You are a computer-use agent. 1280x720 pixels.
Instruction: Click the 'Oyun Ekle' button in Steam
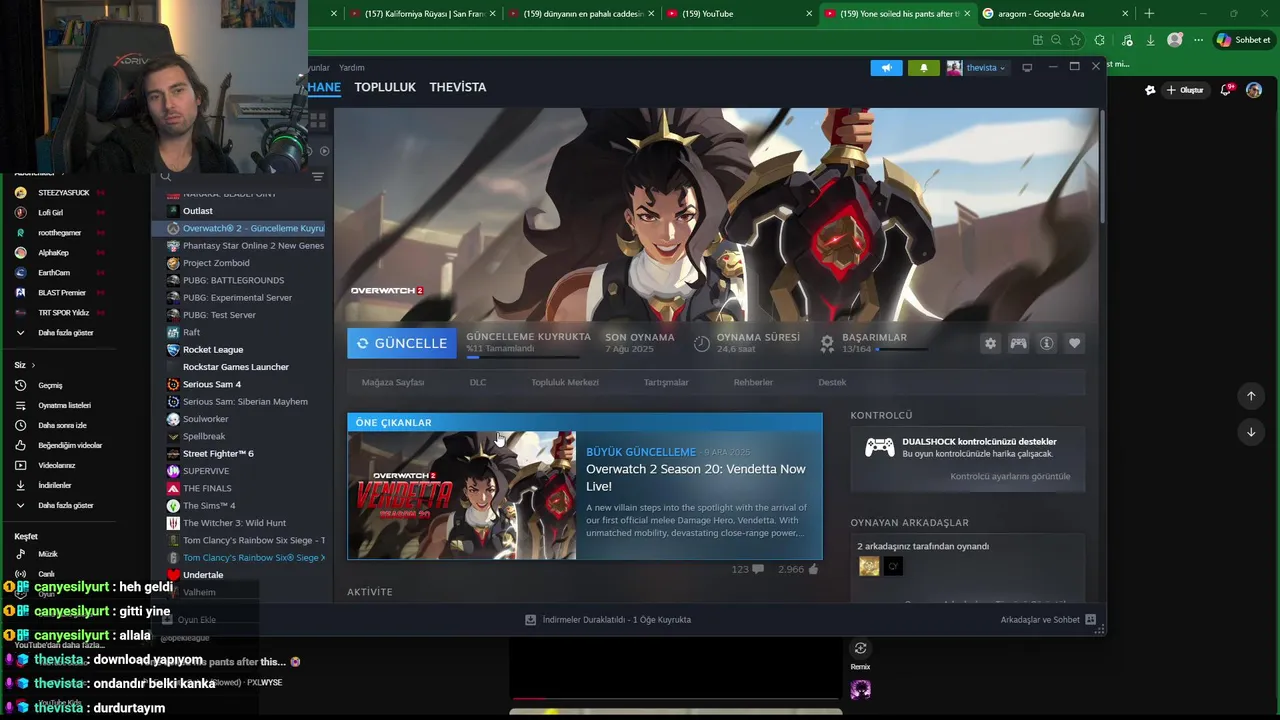(189, 620)
